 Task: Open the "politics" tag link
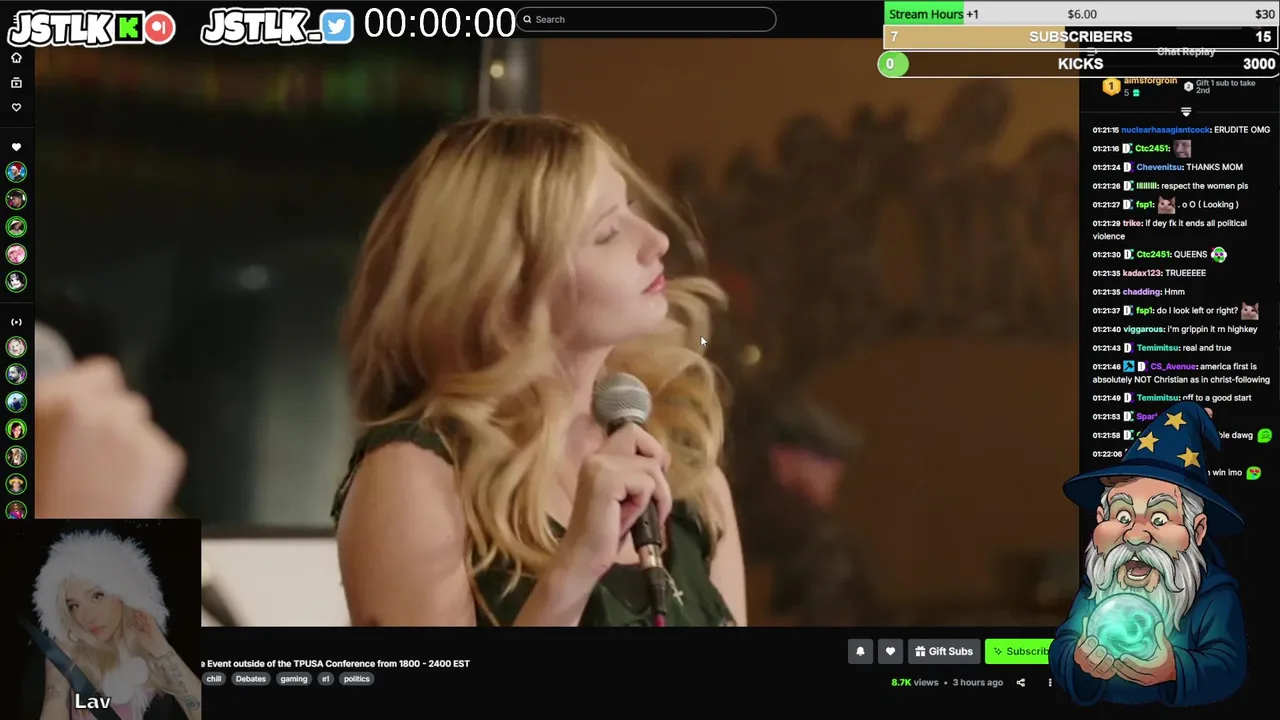click(x=356, y=679)
